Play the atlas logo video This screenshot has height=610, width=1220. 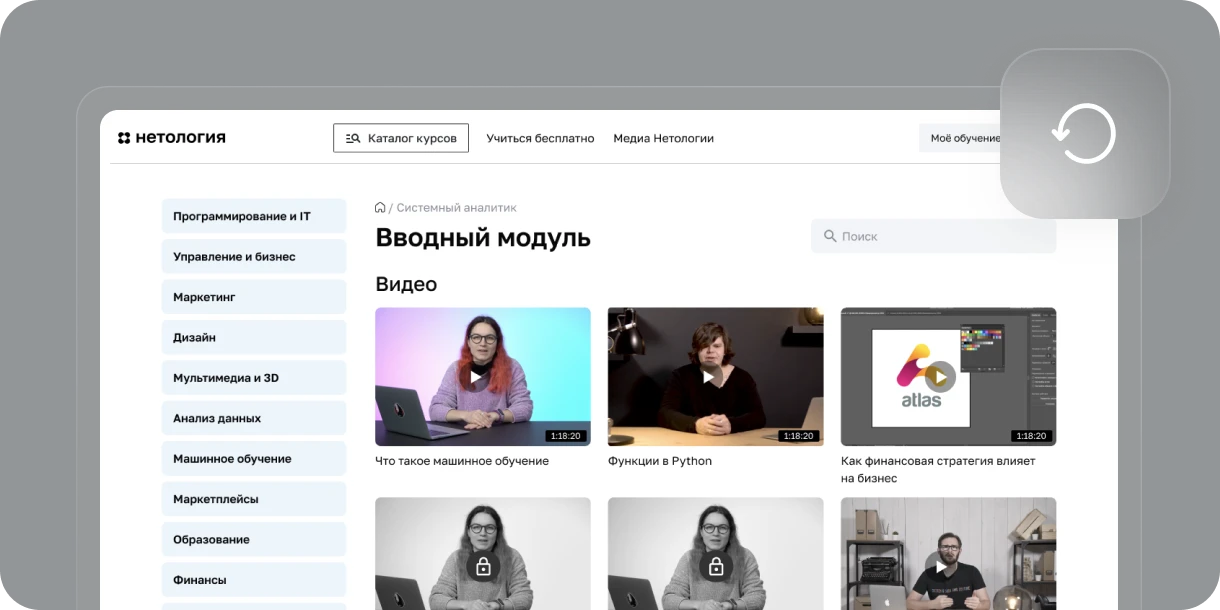tap(940, 377)
